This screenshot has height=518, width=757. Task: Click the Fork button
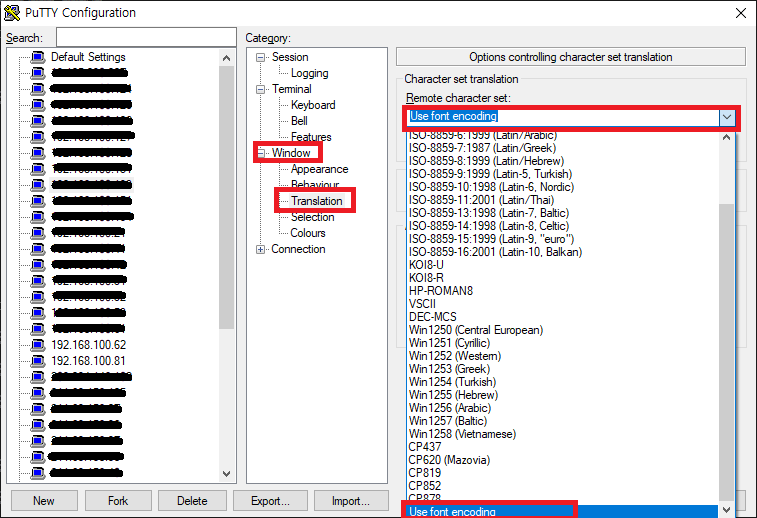pyautogui.click(x=118, y=501)
